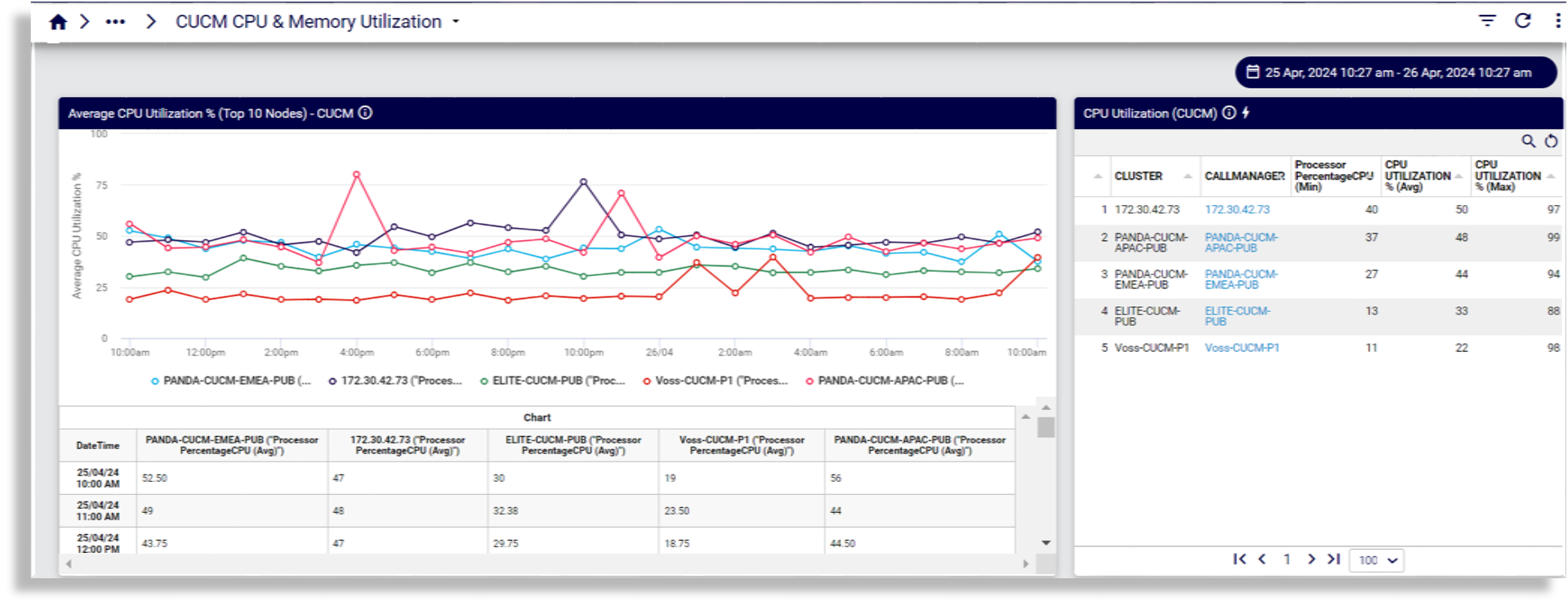The width and height of the screenshot is (1568, 606).
Task: Click the DateTime column header
Action: [x=98, y=446]
